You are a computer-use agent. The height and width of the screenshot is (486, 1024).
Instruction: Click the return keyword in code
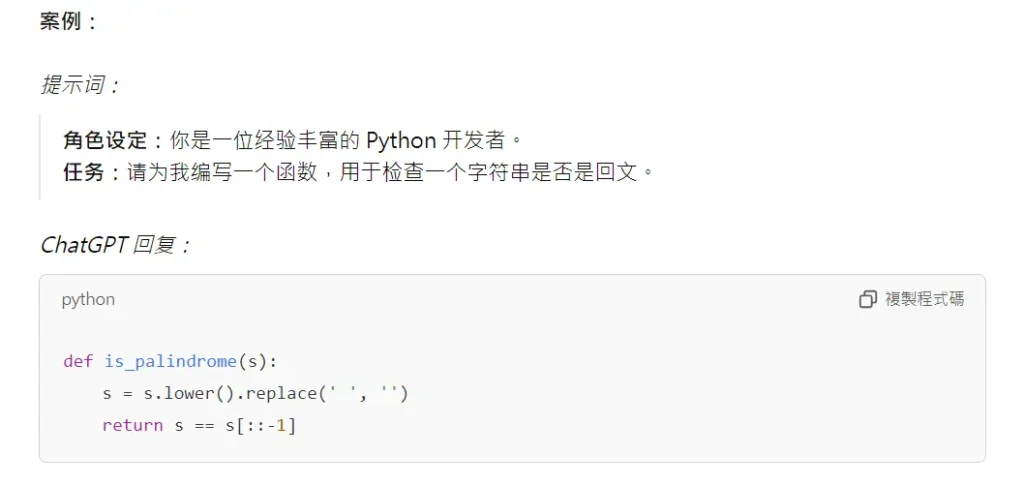coord(132,425)
